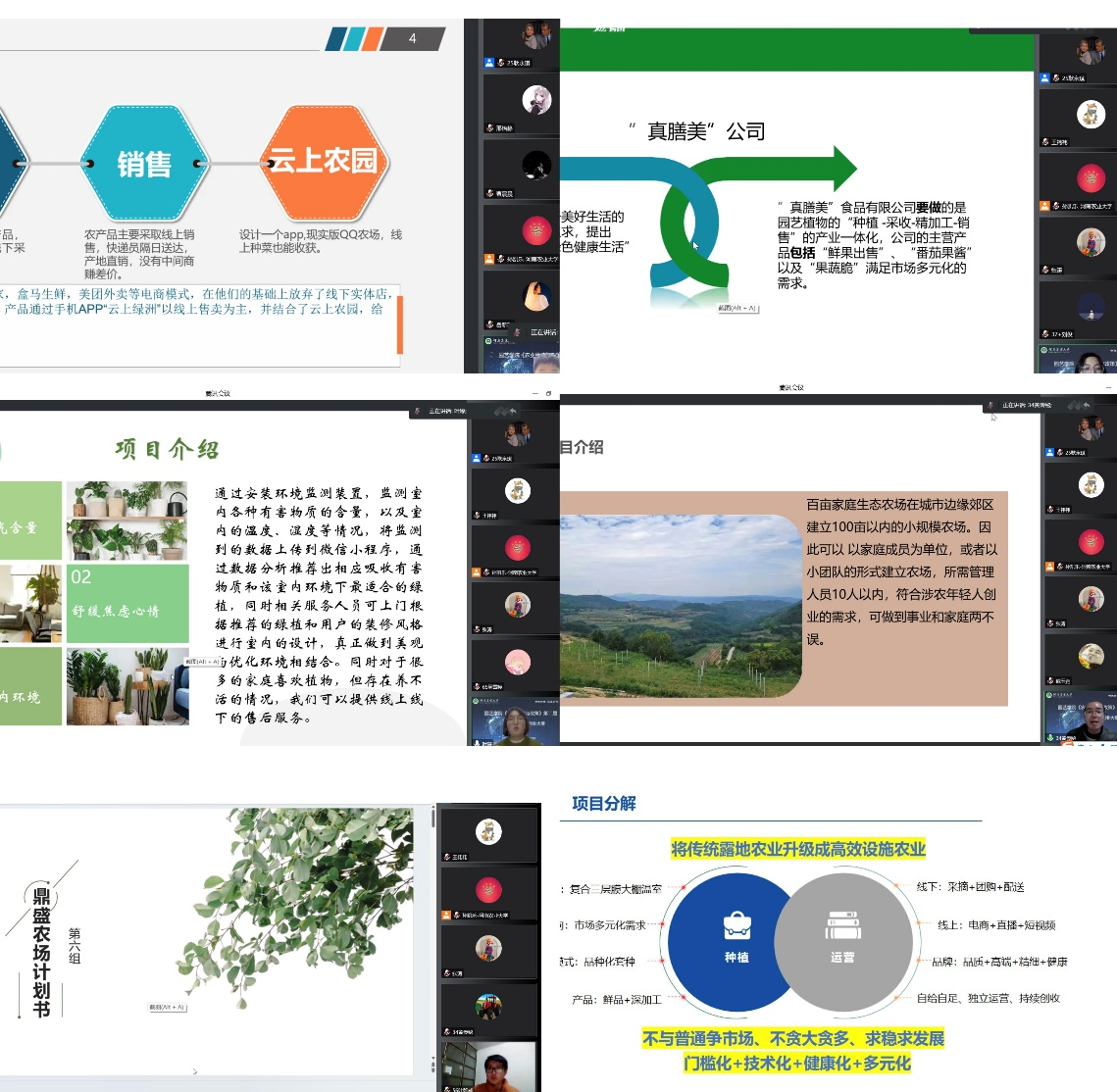The height and width of the screenshot is (1092, 1117).
Task: Click the red muted mic icon beside 34陈海楠
Action: (x=446, y=1031)
